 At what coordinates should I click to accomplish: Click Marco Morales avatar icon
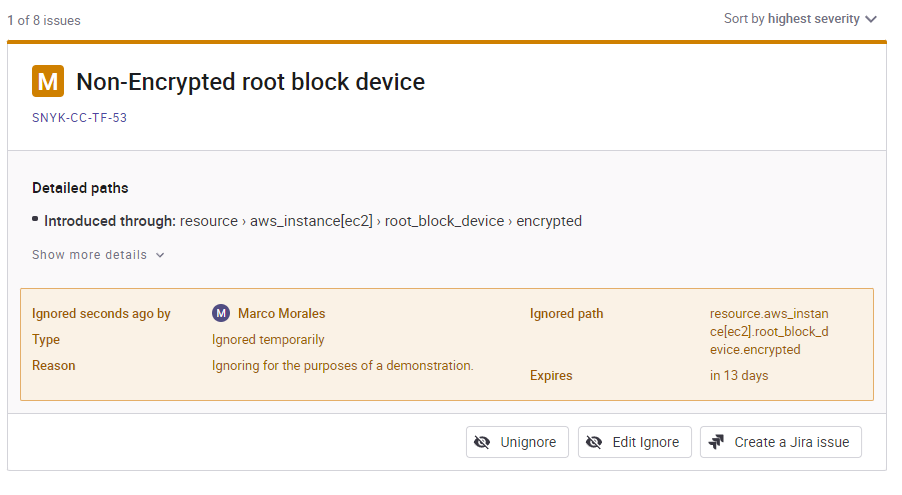click(x=221, y=313)
